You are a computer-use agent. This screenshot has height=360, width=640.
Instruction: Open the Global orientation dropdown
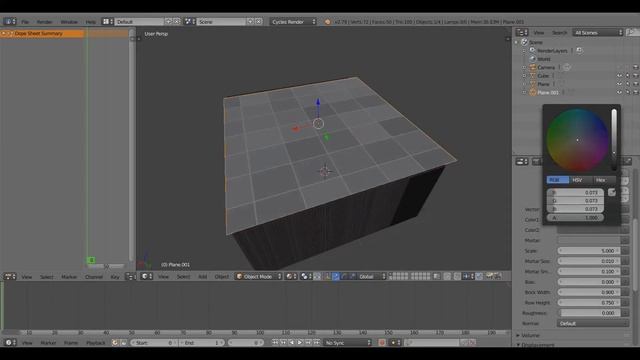371,276
